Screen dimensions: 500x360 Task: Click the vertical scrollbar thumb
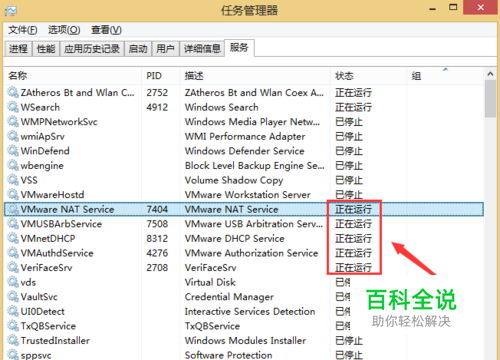(490, 99)
